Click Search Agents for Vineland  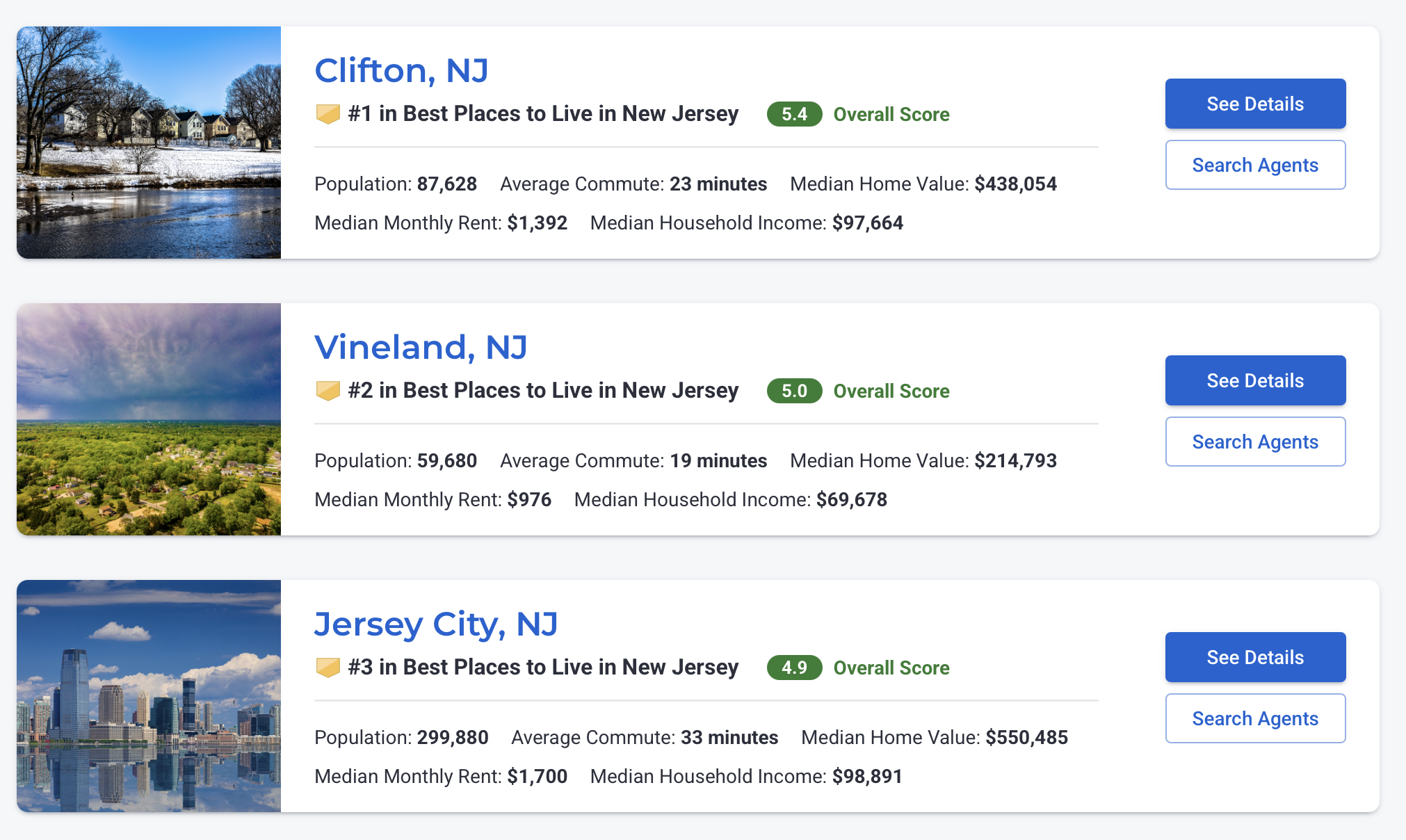coord(1255,442)
